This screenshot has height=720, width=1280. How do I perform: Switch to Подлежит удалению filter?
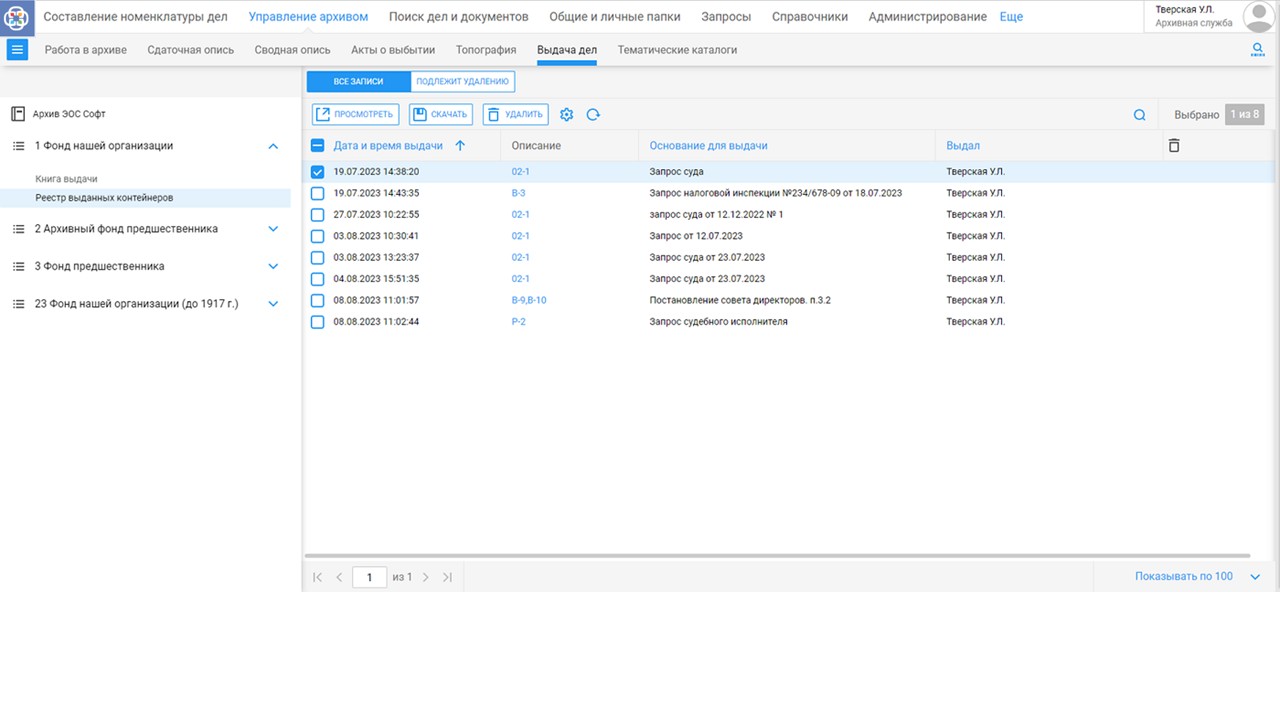tap(462, 81)
